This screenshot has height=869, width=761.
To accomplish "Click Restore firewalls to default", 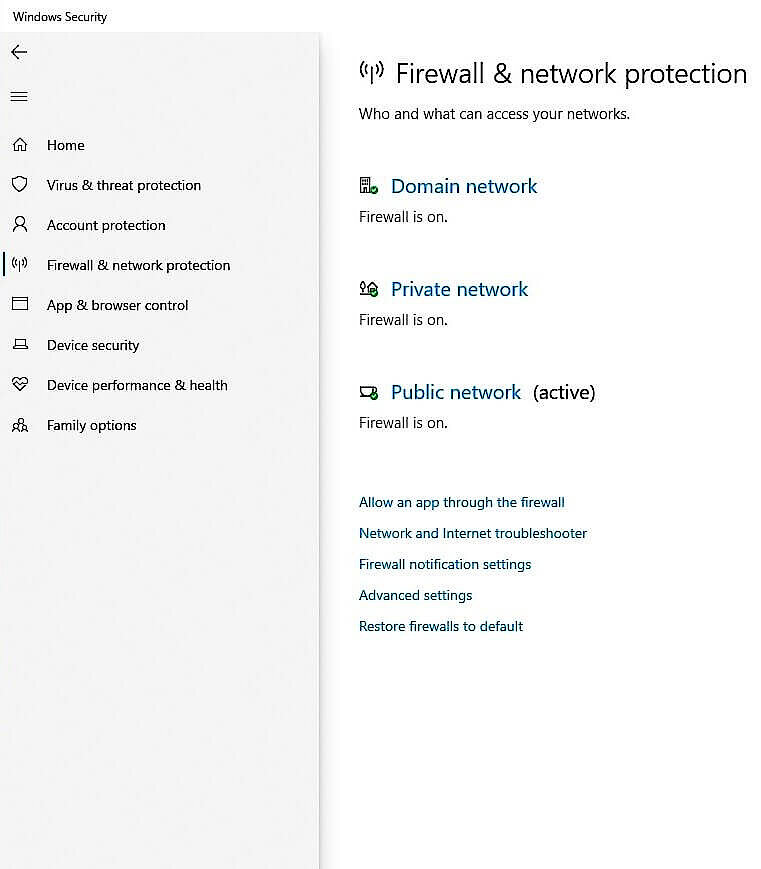I will click(x=441, y=626).
